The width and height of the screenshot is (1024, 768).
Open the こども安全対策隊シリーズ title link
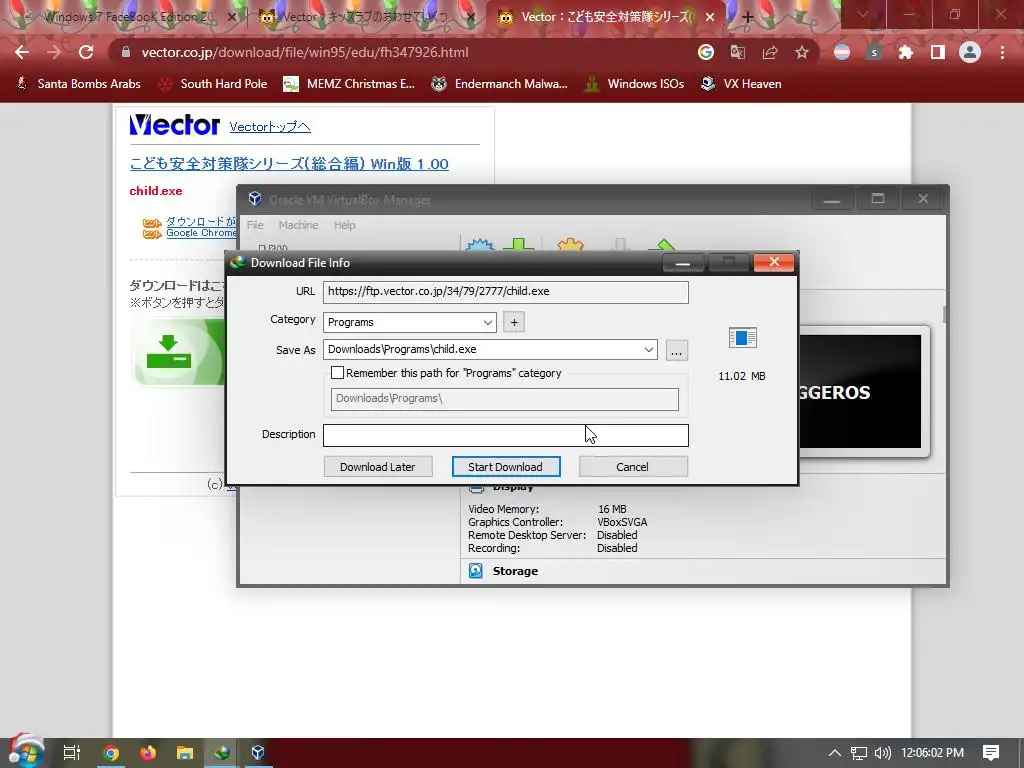(289, 164)
